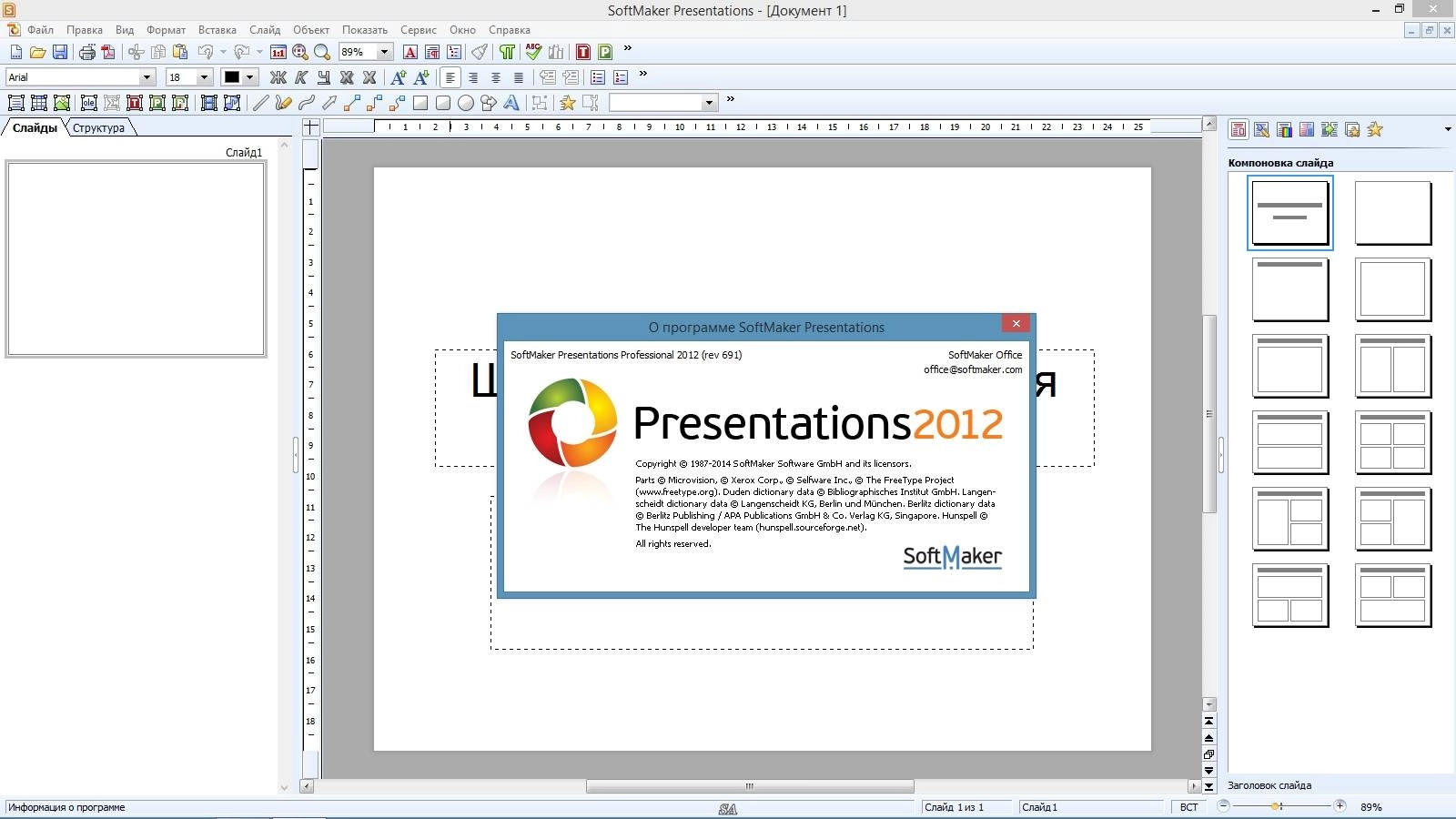Toggle italic formatting К
The width and height of the screenshot is (1456, 819).
301,77
